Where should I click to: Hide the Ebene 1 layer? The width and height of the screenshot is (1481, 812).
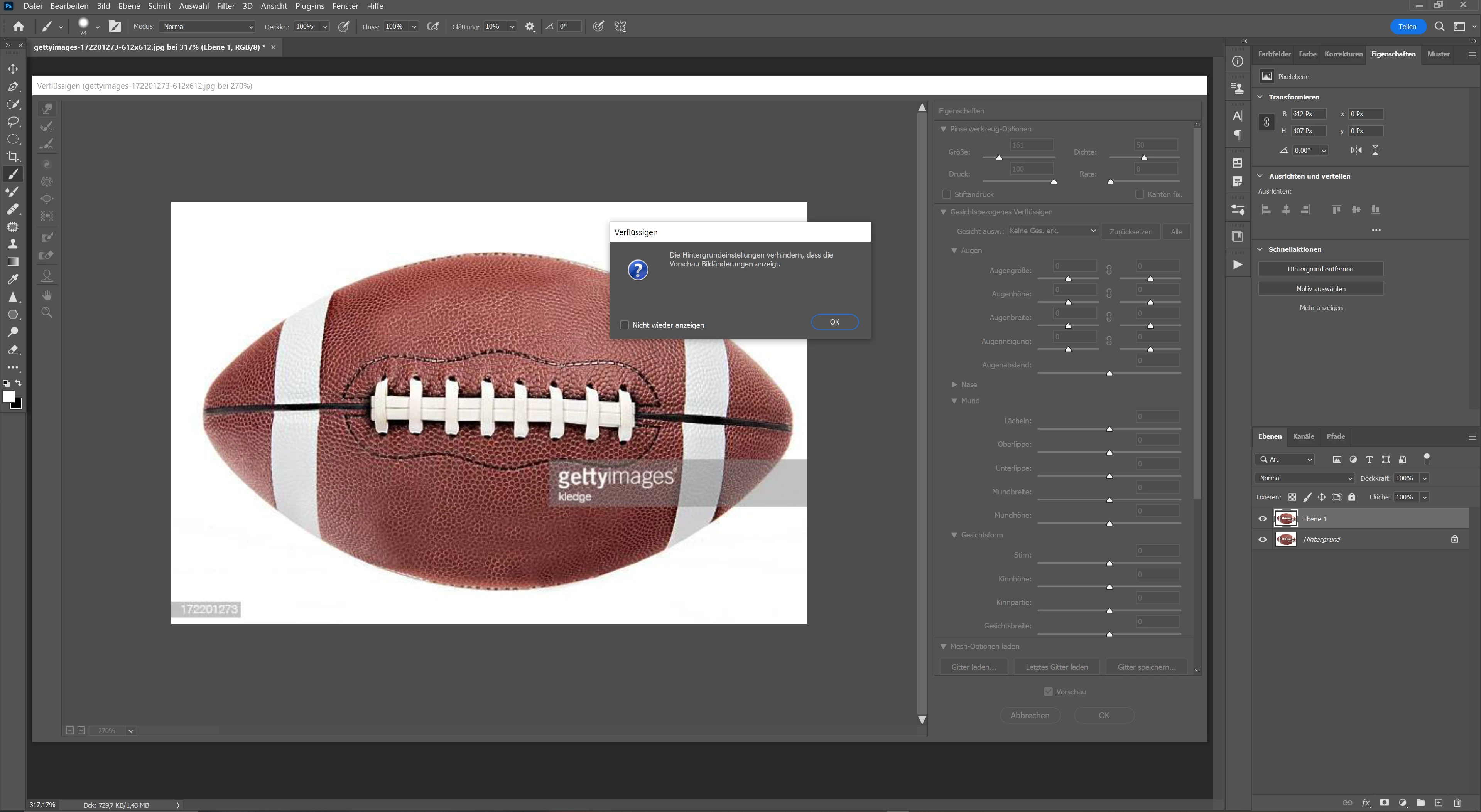click(x=1263, y=519)
